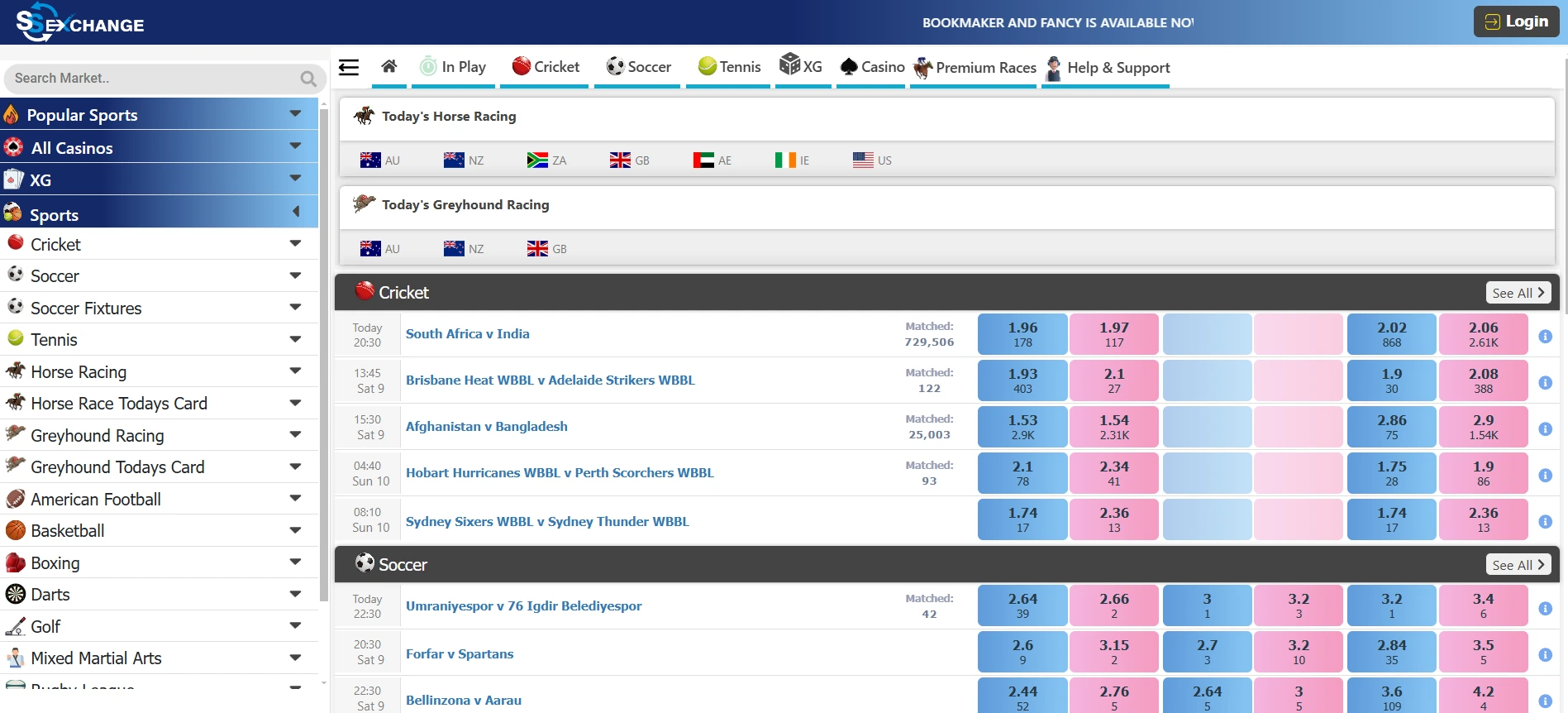Open the Casino top tab
Screen dimensions: 1568x713
coord(872,67)
